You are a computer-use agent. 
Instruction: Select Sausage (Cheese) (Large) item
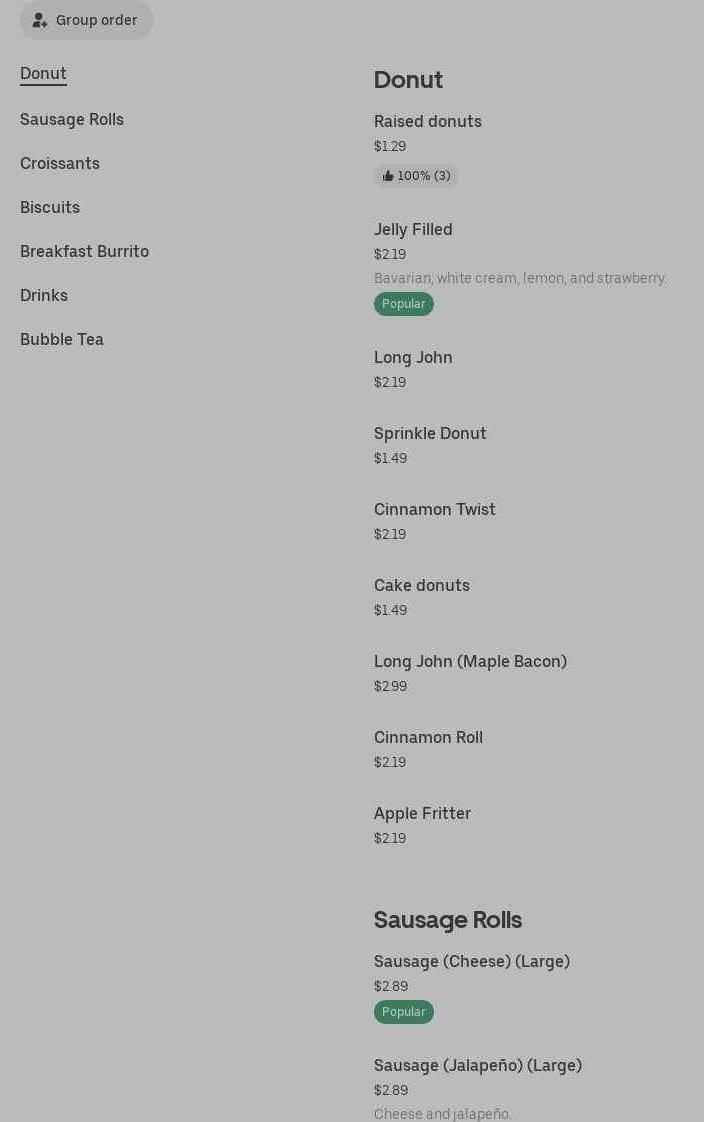(472, 962)
